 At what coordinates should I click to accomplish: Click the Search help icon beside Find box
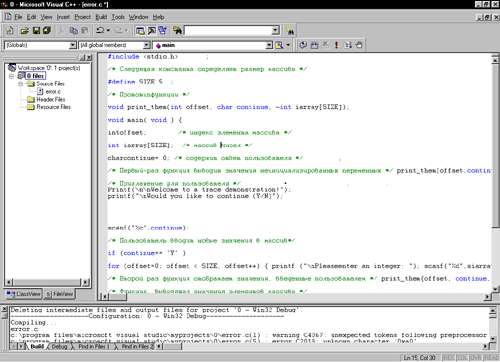tap(290, 31)
